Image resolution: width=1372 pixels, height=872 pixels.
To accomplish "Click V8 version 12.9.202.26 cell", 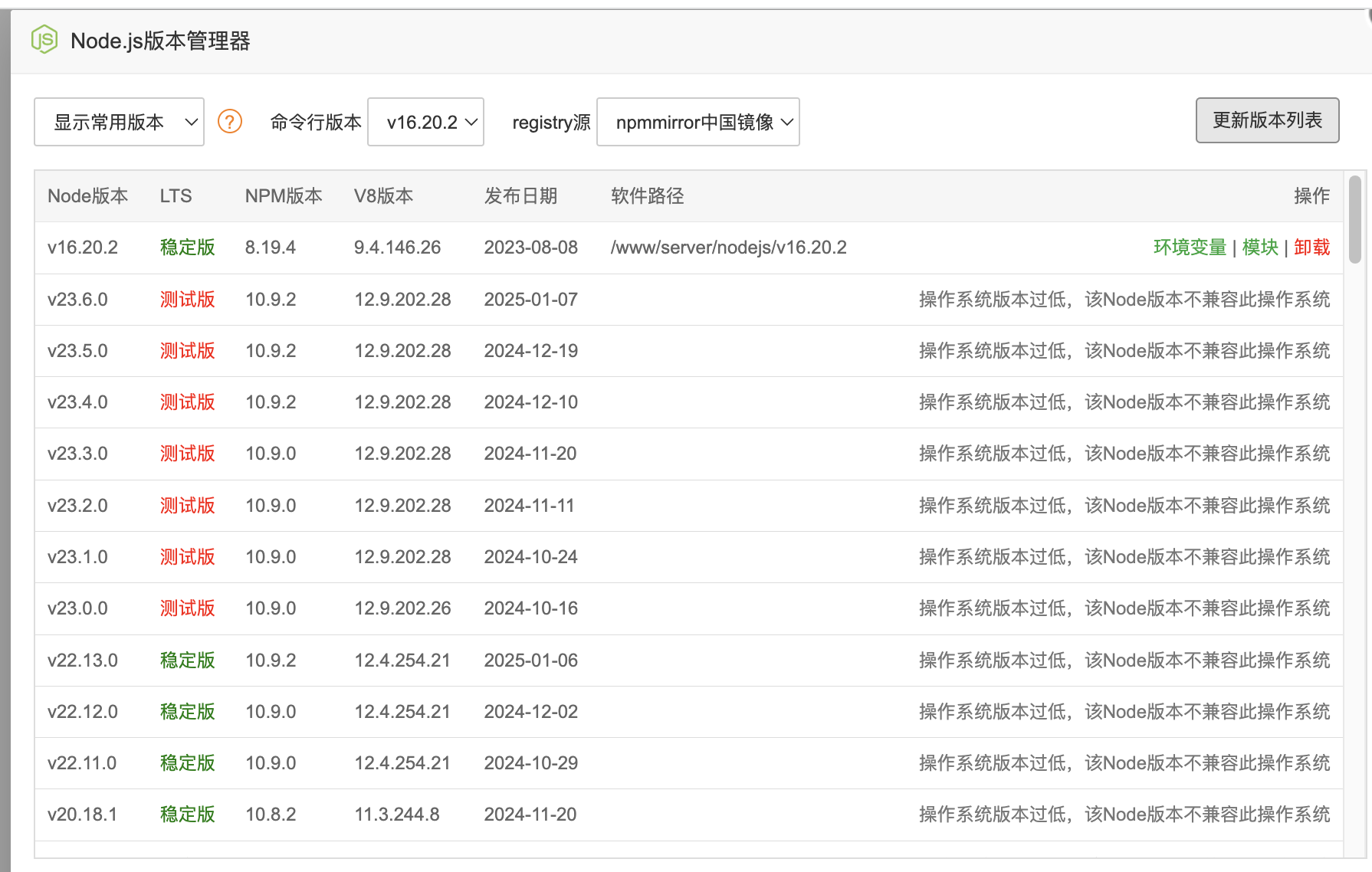I will pos(402,608).
